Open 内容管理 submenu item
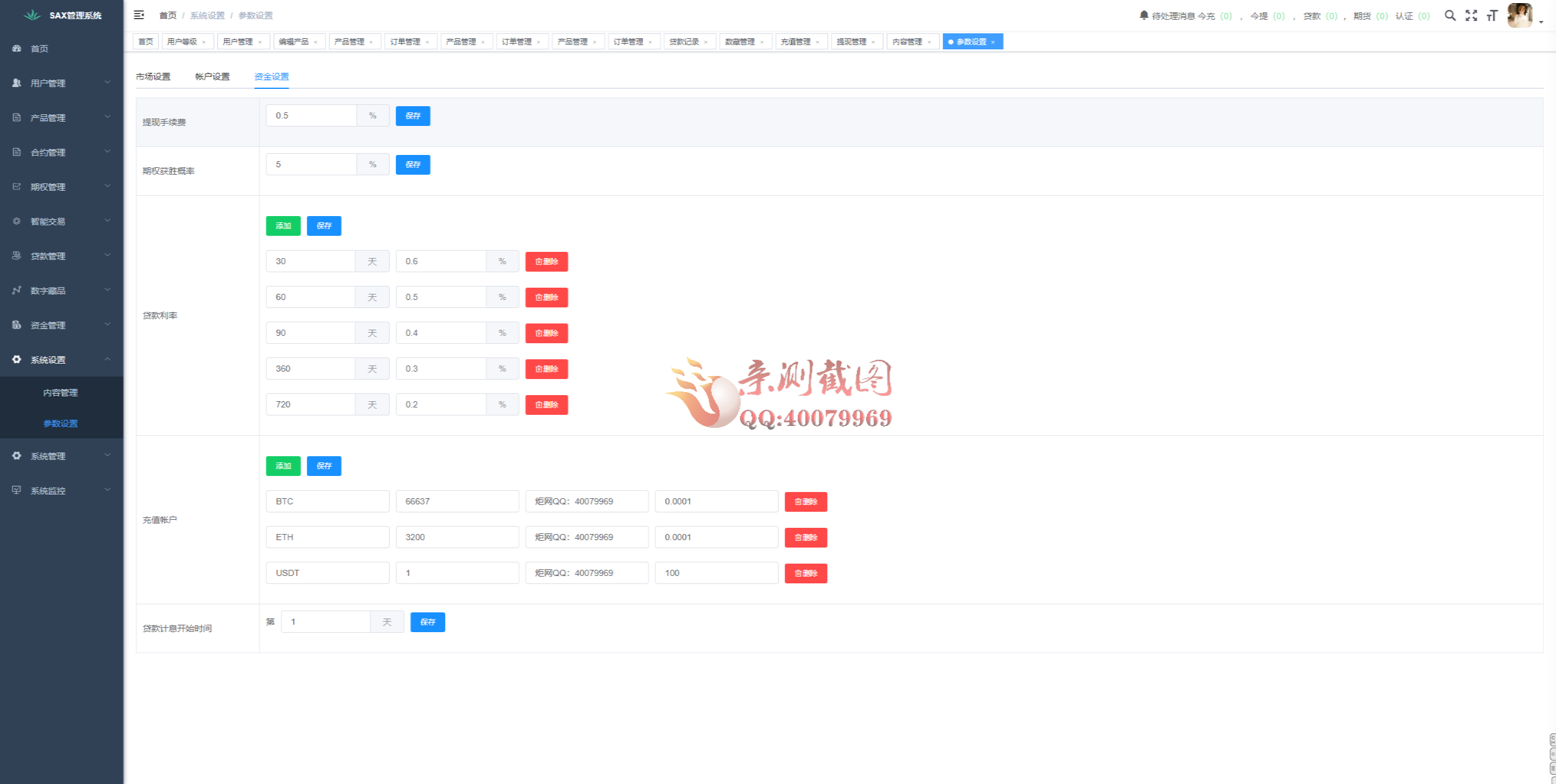 (x=61, y=393)
